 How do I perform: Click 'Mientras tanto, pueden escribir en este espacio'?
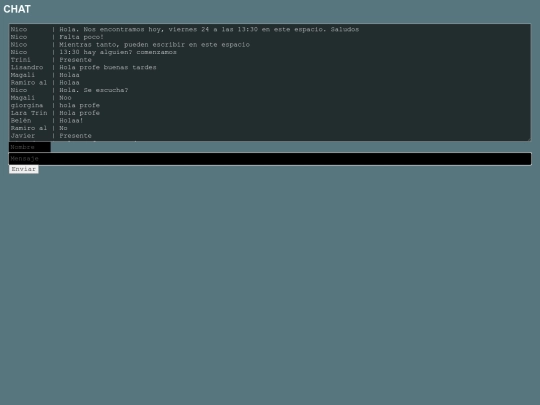click(154, 45)
